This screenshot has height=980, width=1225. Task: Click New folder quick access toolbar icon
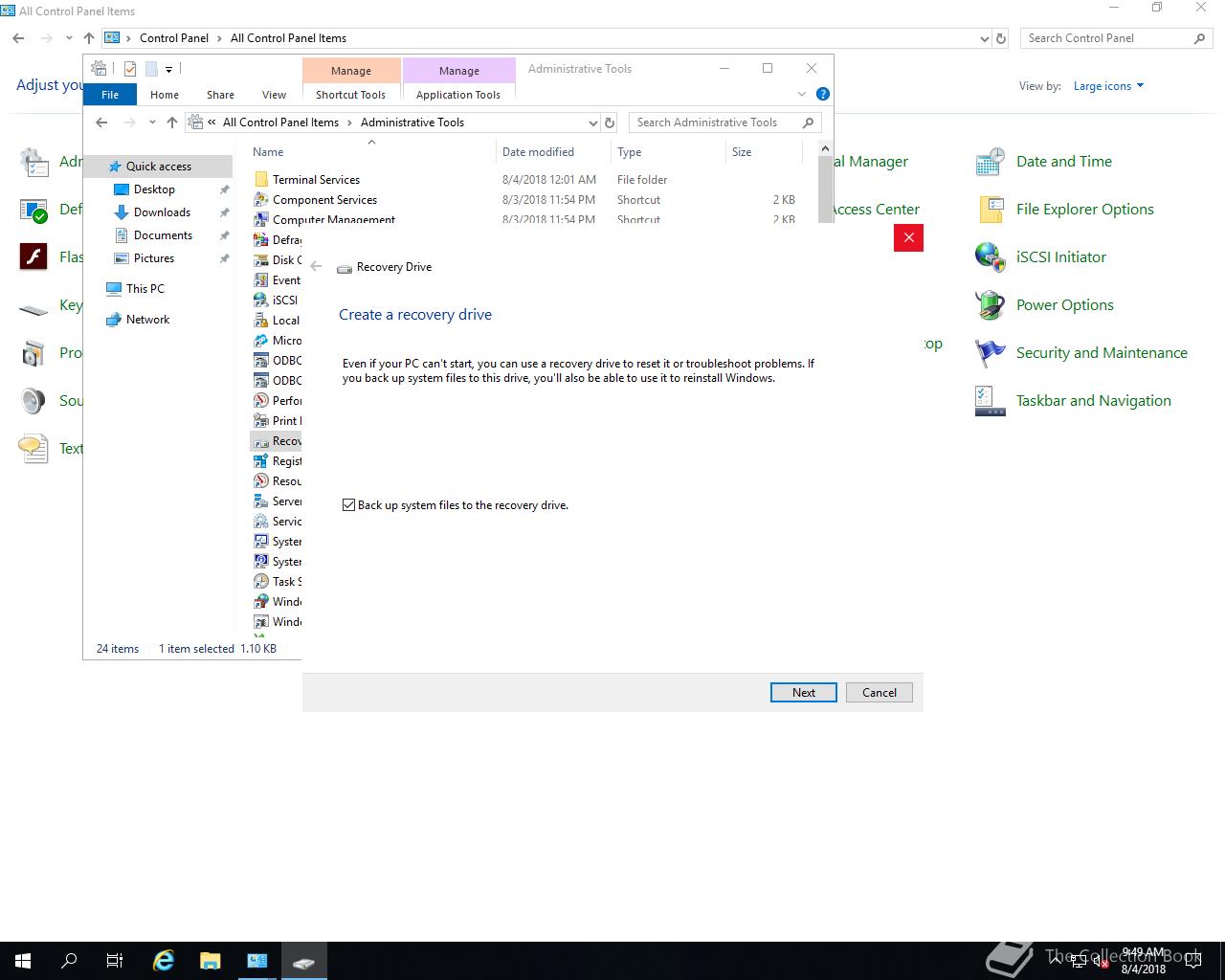151,69
